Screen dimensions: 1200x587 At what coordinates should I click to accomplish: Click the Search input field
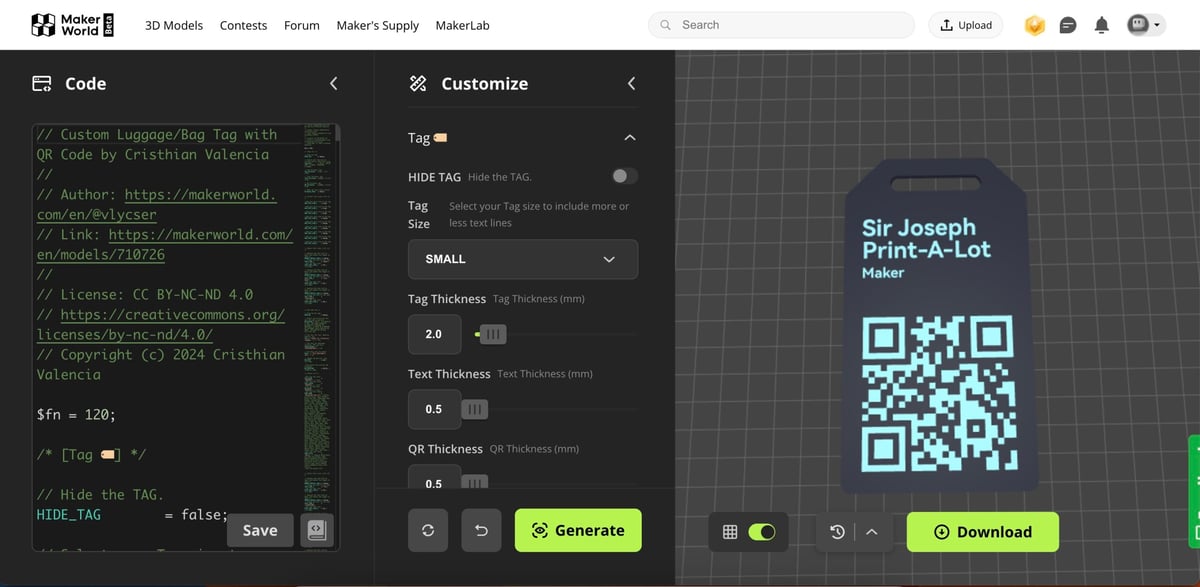point(781,25)
